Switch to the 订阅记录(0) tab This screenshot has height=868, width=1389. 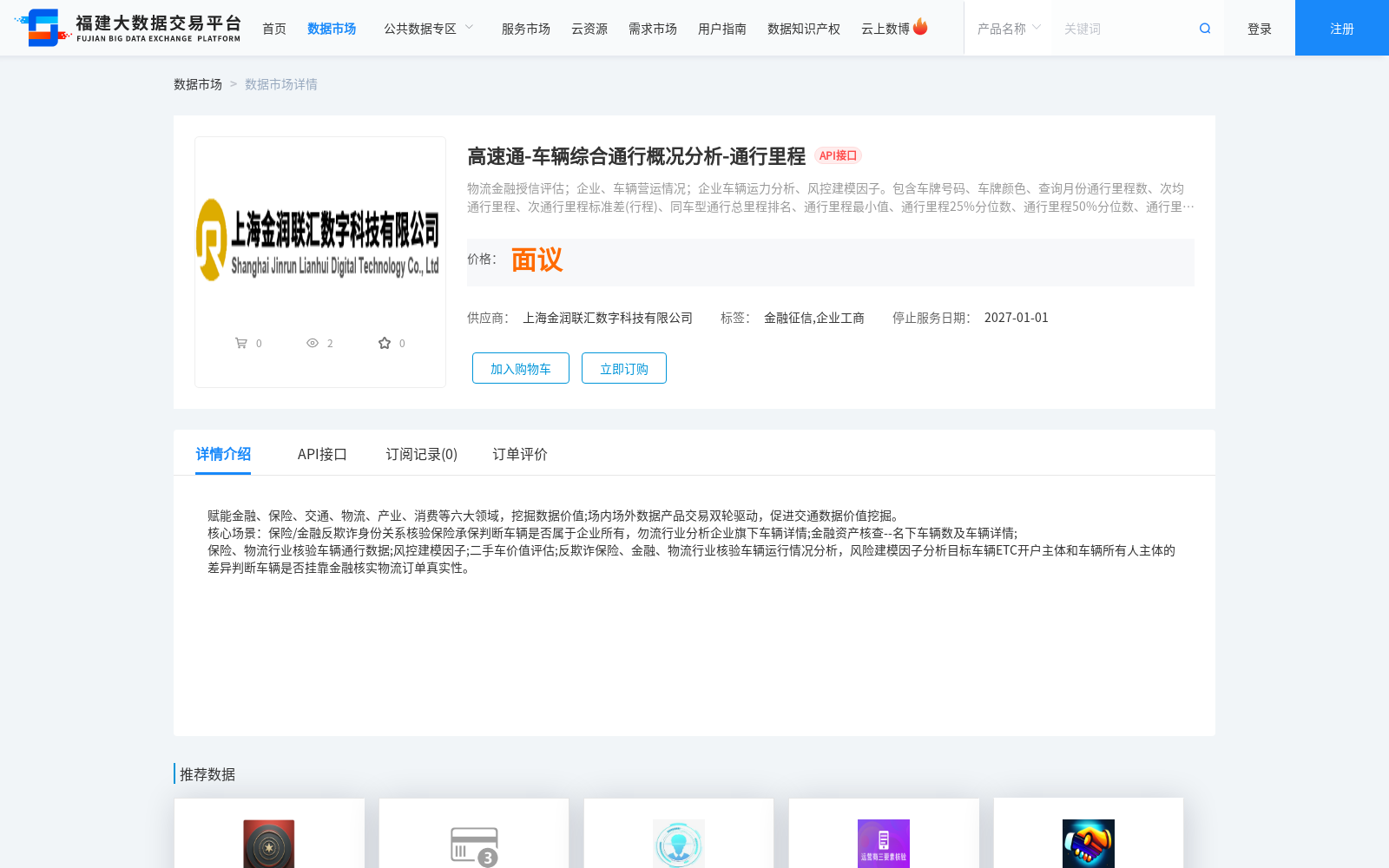click(x=422, y=454)
